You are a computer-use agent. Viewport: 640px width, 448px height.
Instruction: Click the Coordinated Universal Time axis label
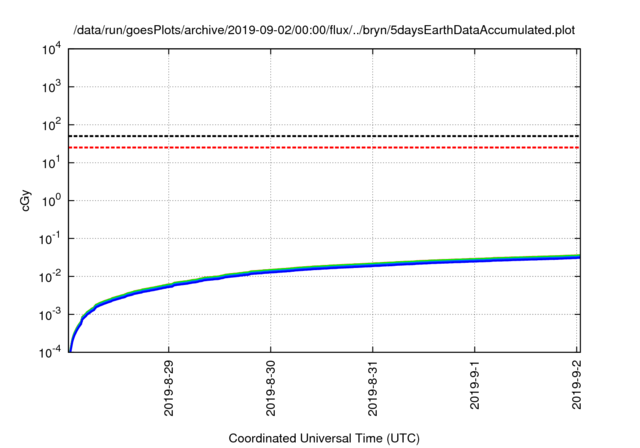(x=324, y=438)
